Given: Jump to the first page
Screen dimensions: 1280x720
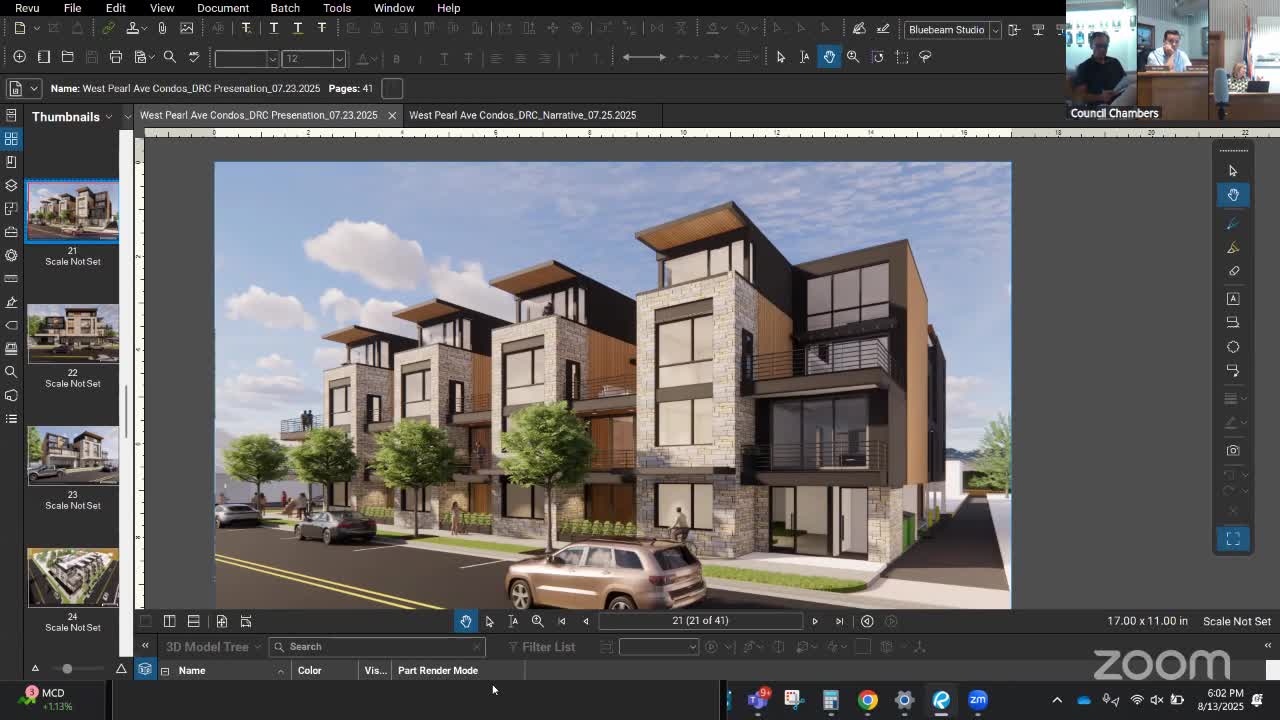Looking at the screenshot, I should [x=562, y=621].
